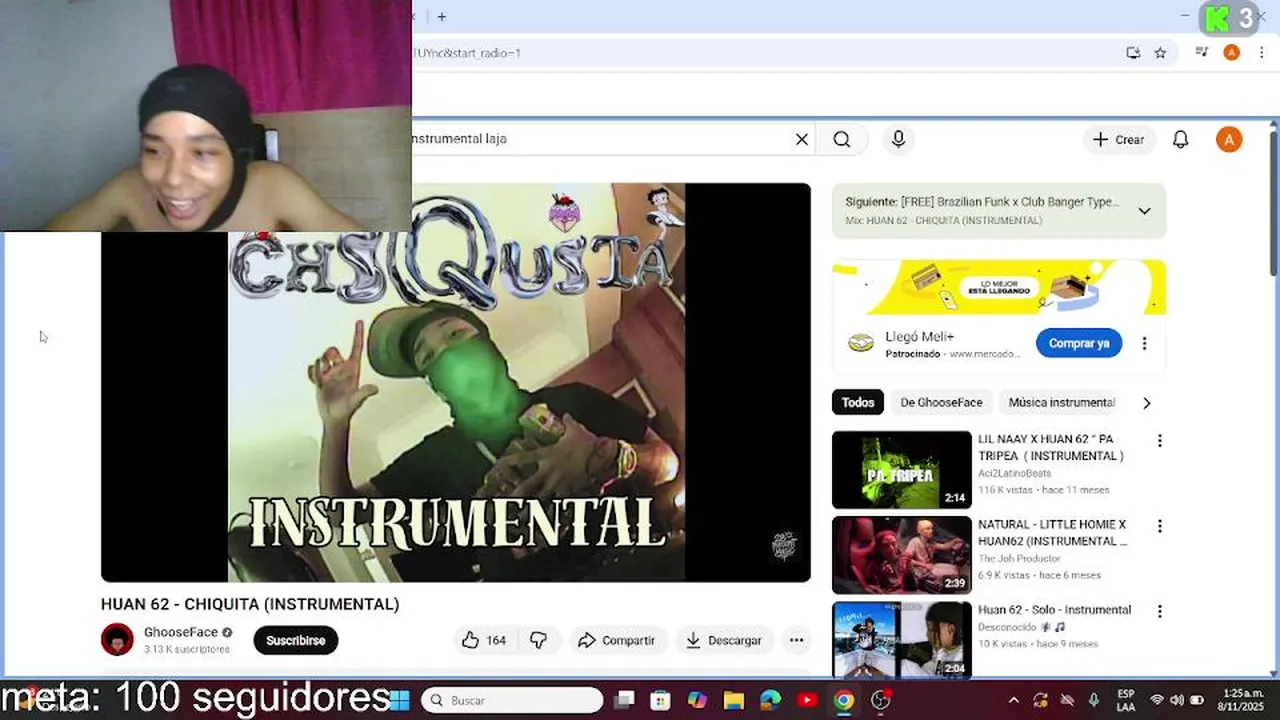Click the Comprar ya ad button
1280x720 pixels.
1079,343
